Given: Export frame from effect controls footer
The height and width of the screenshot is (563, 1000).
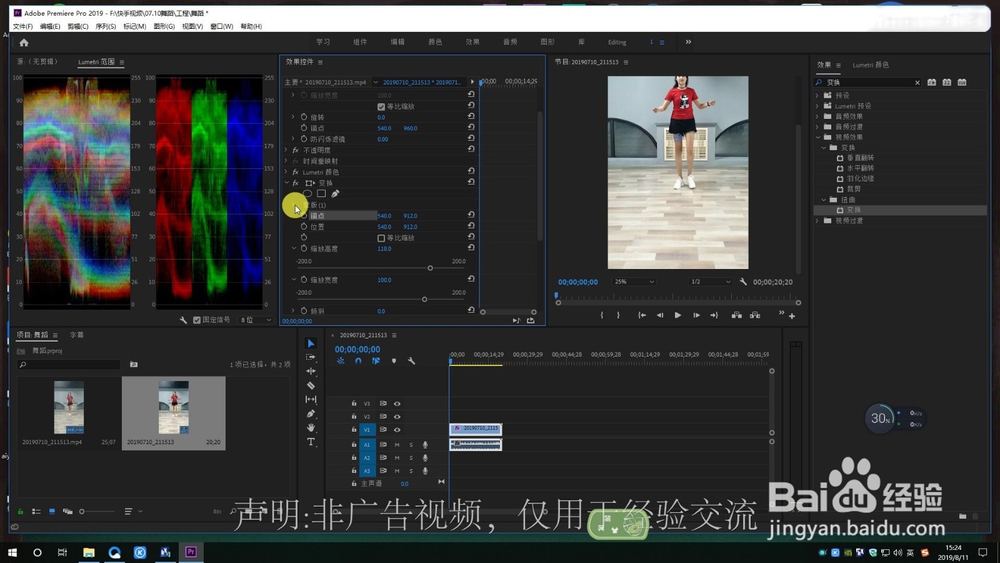Looking at the screenshot, I should 531,321.
